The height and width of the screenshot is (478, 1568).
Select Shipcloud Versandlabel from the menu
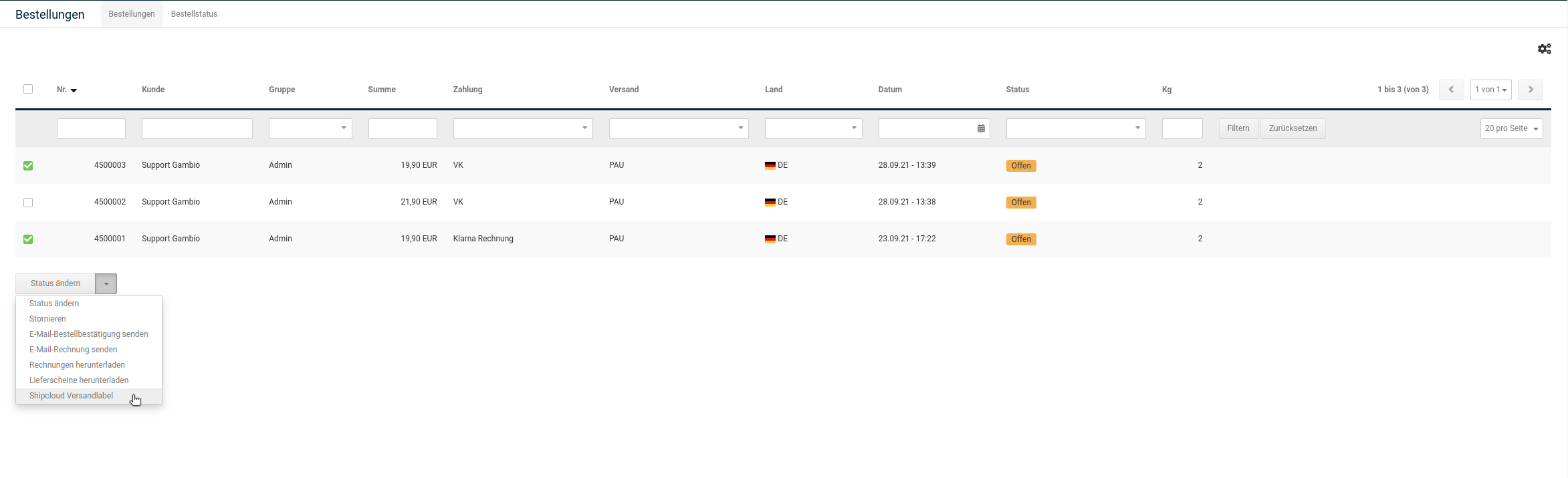[x=71, y=396]
